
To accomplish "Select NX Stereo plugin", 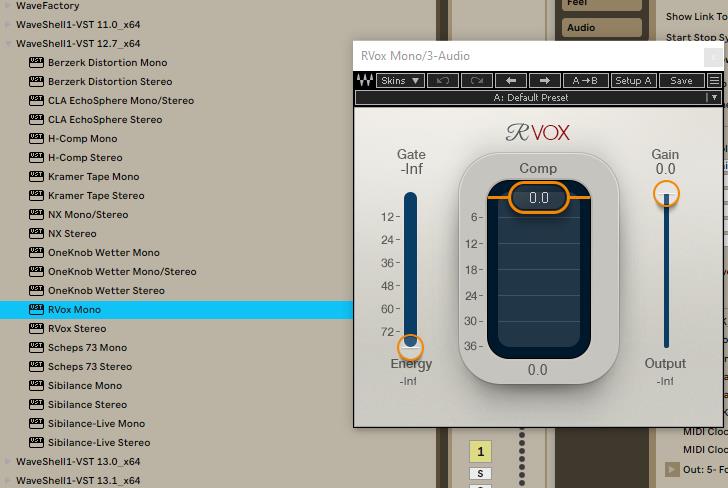I will click(72, 234).
